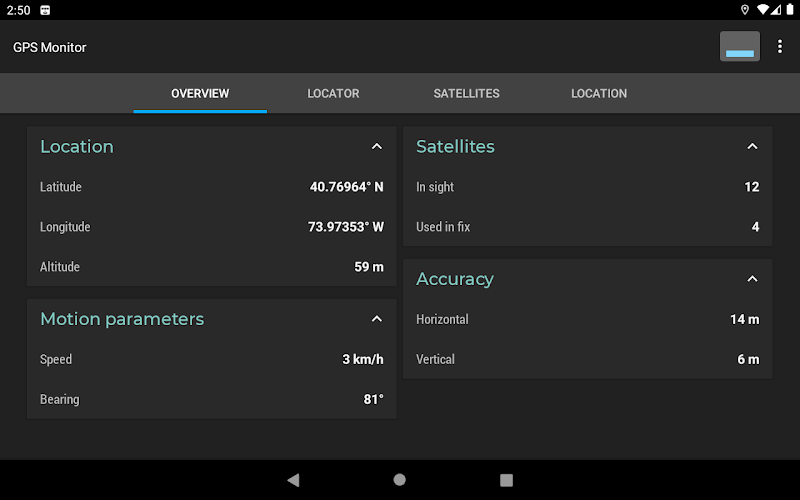800x500 pixels.
Task: Tap the Wi-Fi status bar icon
Action: point(763,10)
